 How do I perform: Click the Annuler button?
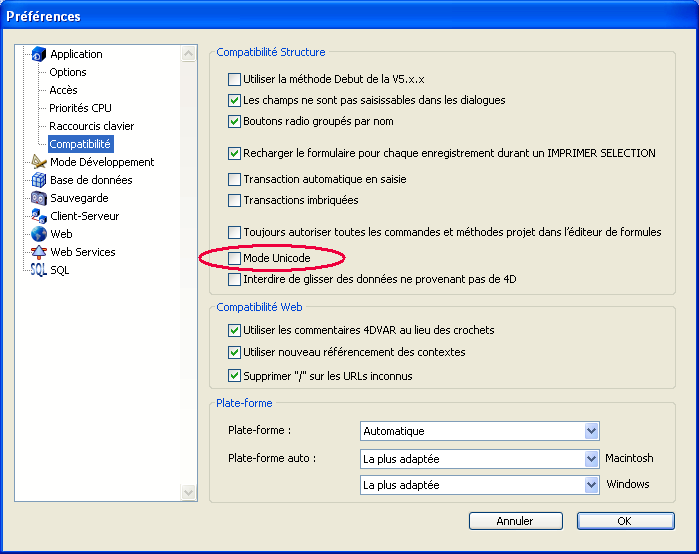pos(515,521)
